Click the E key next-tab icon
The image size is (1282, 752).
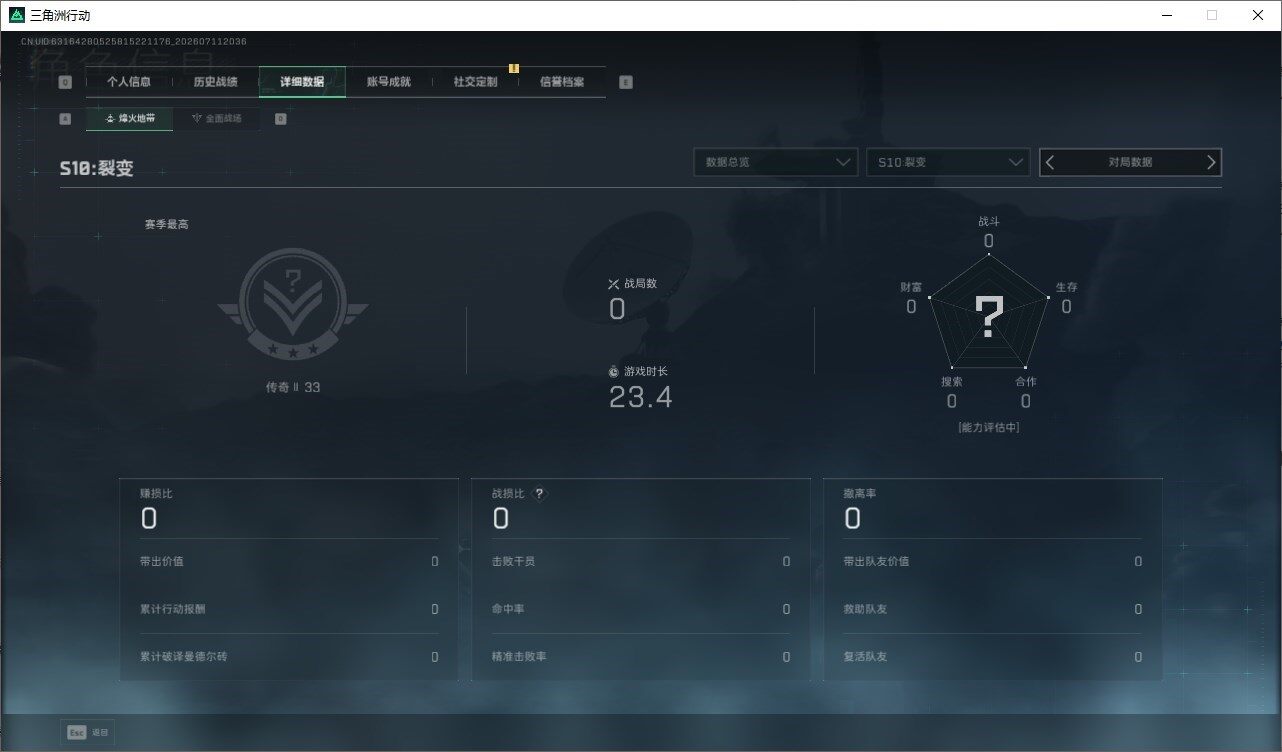click(626, 83)
